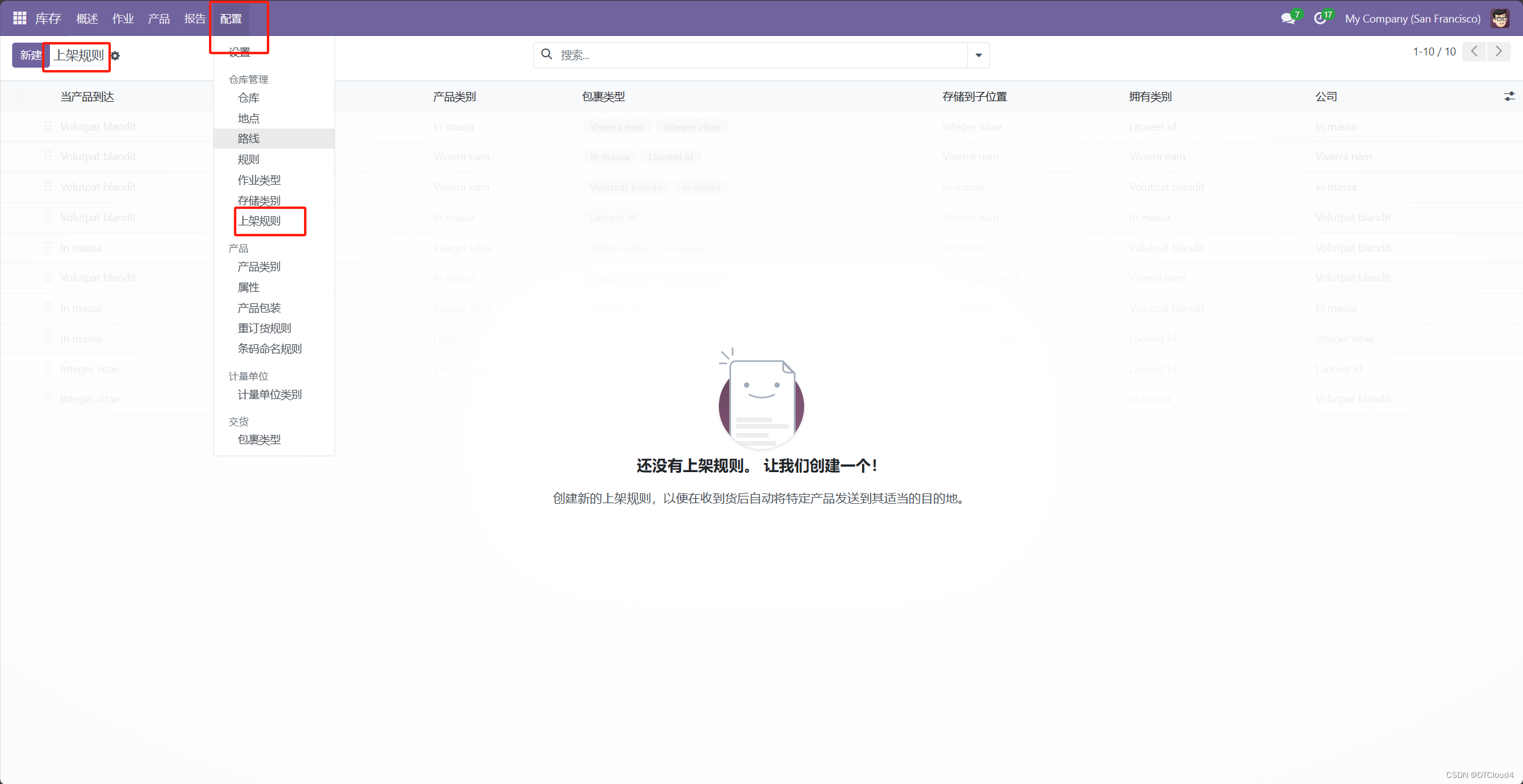The image size is (1523, 784).
Task: Check the first Volutpat blandit row checkbox
Action: 18,126
